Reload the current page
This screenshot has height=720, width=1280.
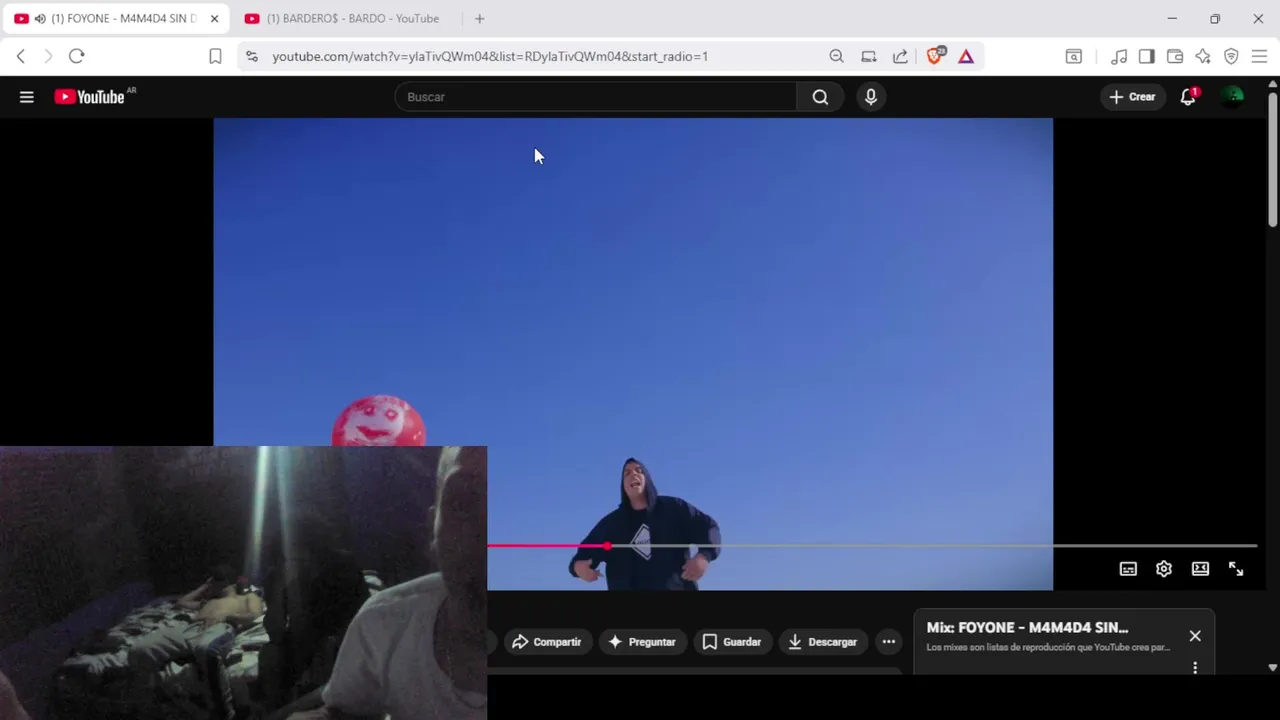[77, 56]
